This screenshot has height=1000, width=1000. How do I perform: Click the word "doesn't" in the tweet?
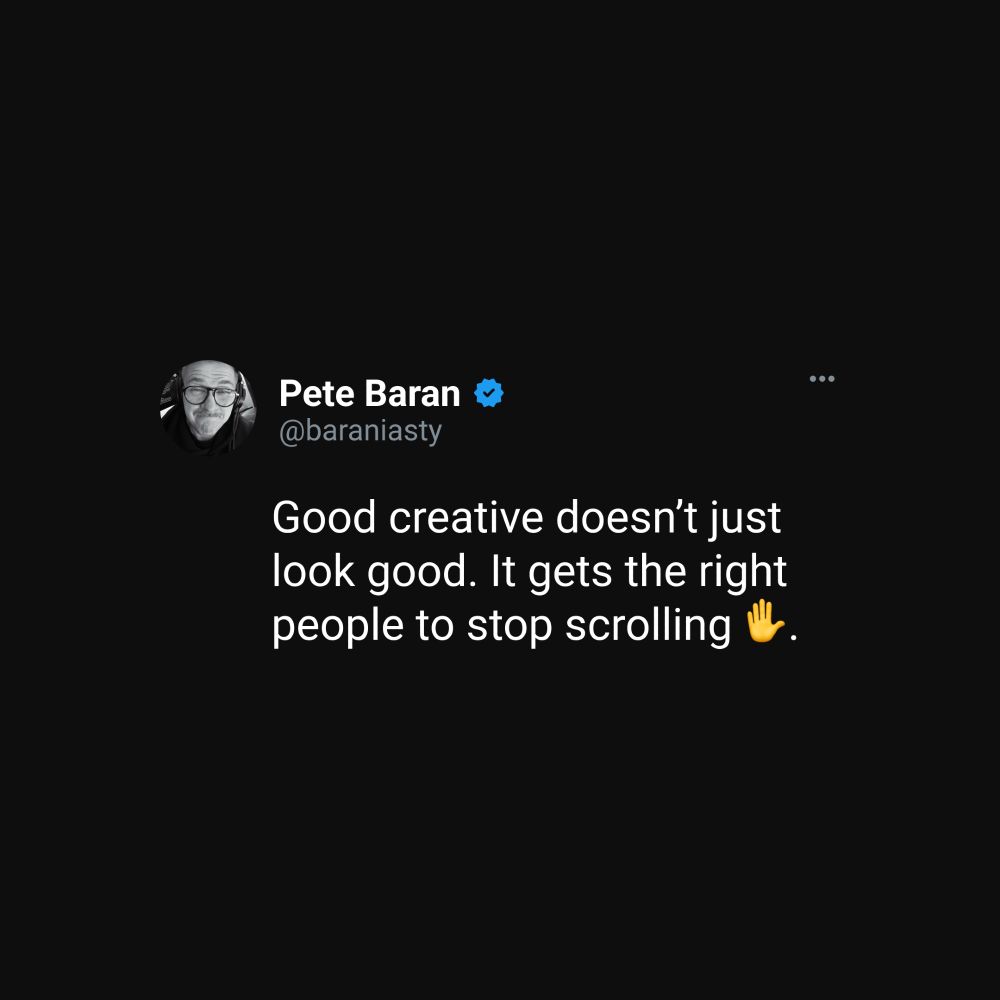626,517
